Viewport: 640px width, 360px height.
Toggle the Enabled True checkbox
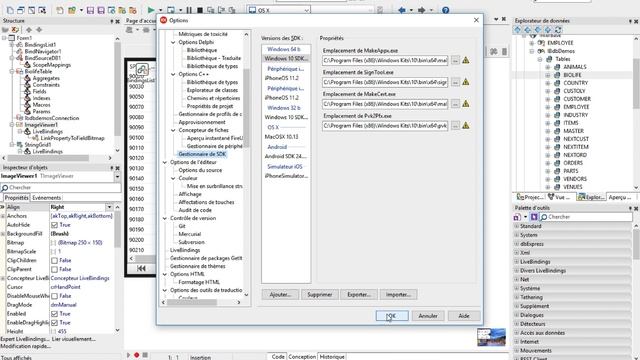coord(54,314)
